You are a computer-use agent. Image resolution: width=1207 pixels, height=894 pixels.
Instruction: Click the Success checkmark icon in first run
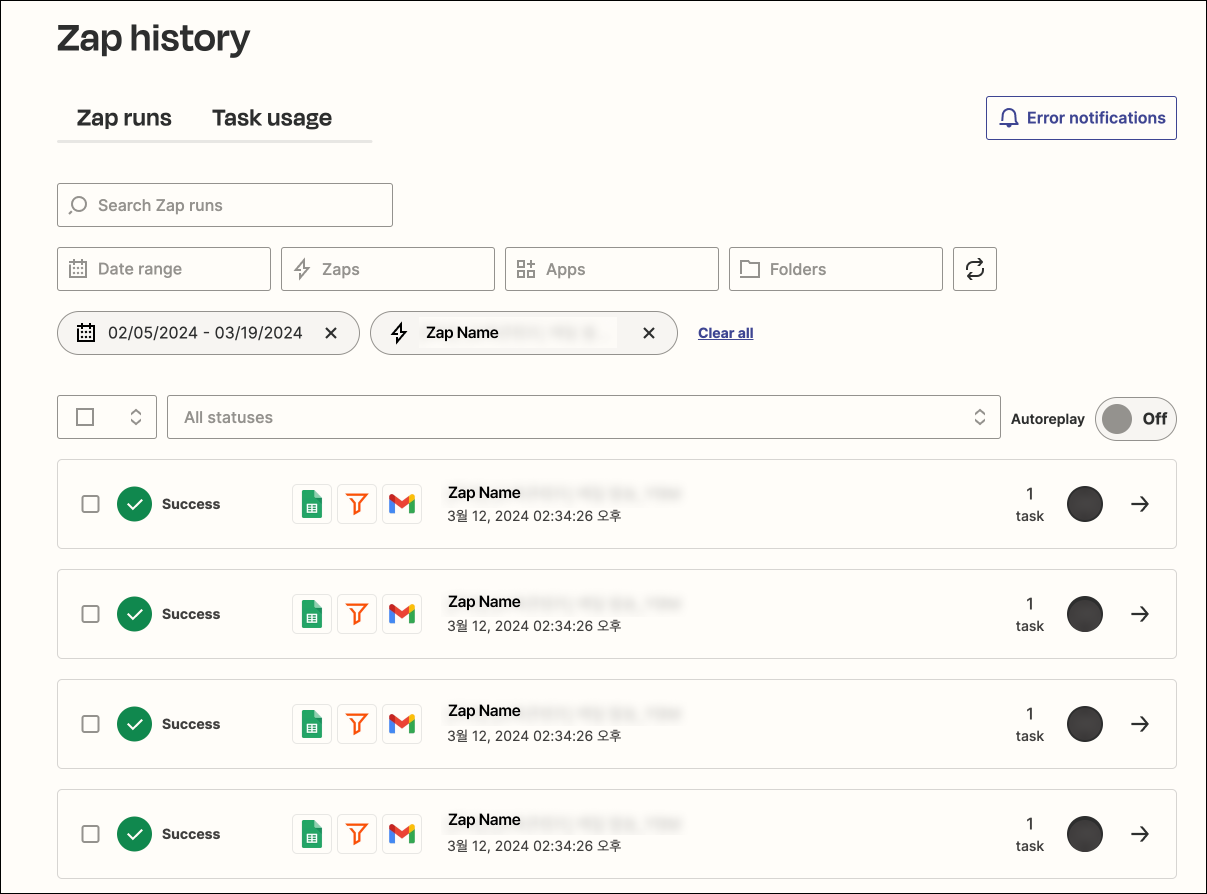click(134, 504)
